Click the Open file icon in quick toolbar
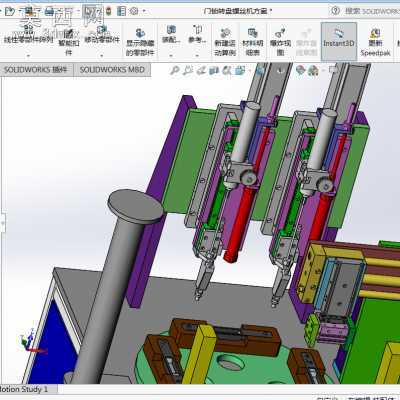 [x=10, y=11]
